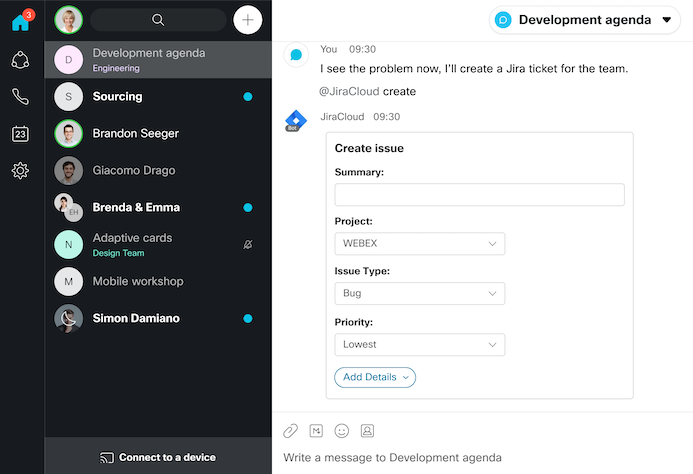This screenshot has height=474, width=693.
Task: Click the Create issue card title
Action: coord(369,148)
